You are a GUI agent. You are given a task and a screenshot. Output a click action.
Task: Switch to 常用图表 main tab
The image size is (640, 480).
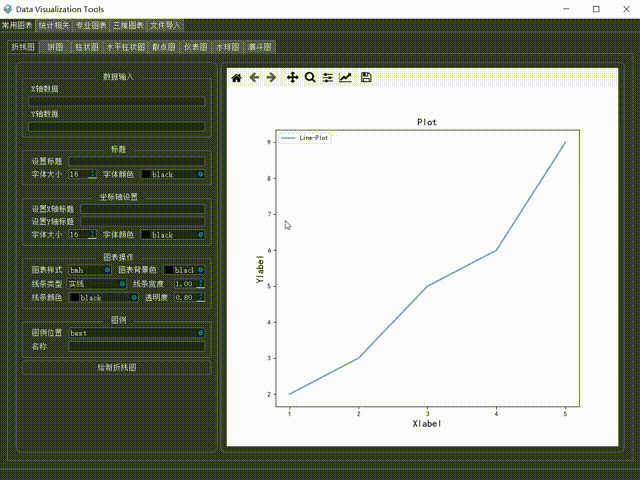(x=17, y=25)
